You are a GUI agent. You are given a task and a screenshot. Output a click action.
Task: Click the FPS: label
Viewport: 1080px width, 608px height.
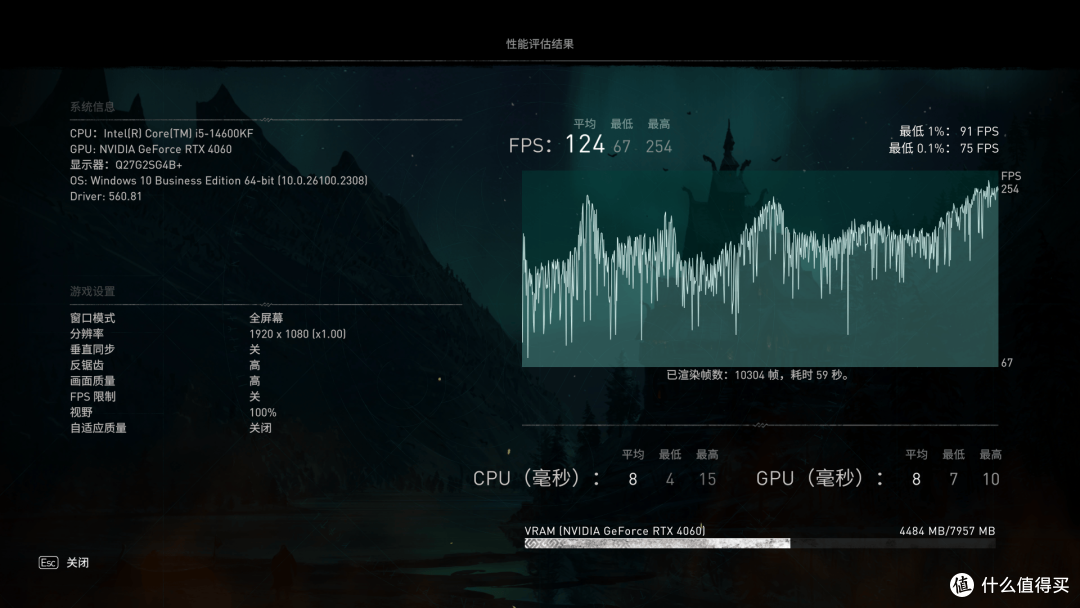pos(530,146)
